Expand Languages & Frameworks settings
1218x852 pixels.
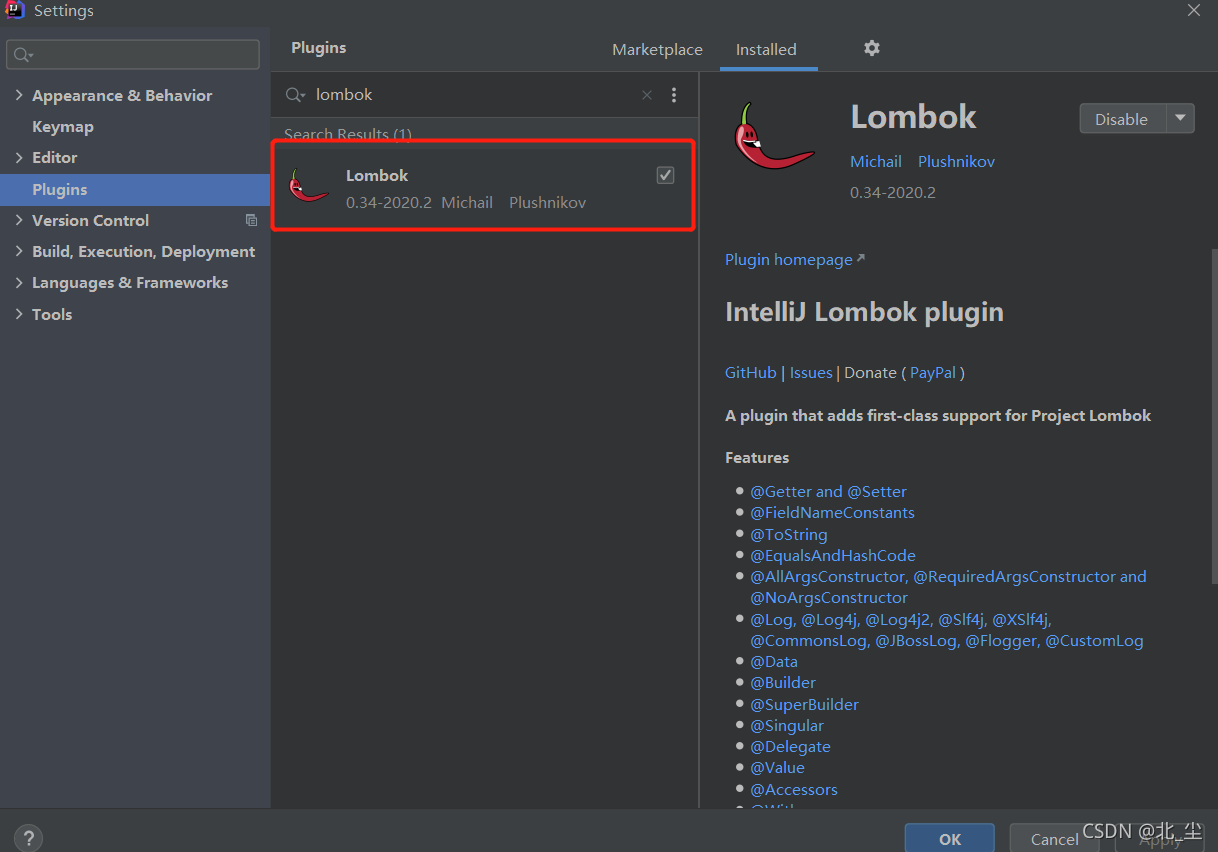(x=18, y=282)
